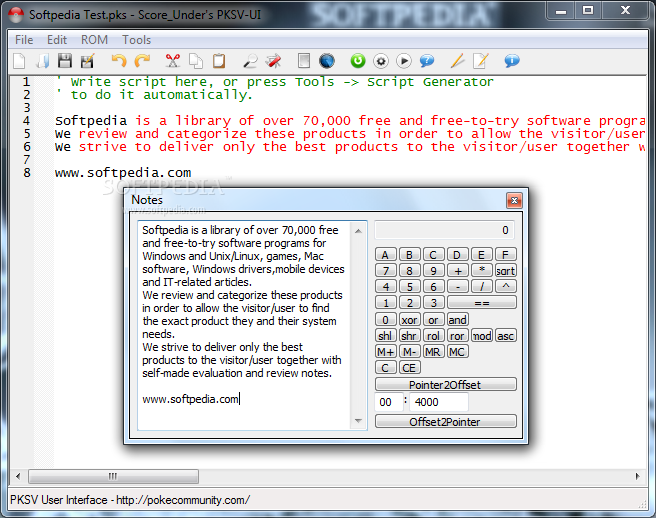The width and height of the screenshot is (656, 518).
Task: Click the sqrt calculator button
Action: point(505,271)
